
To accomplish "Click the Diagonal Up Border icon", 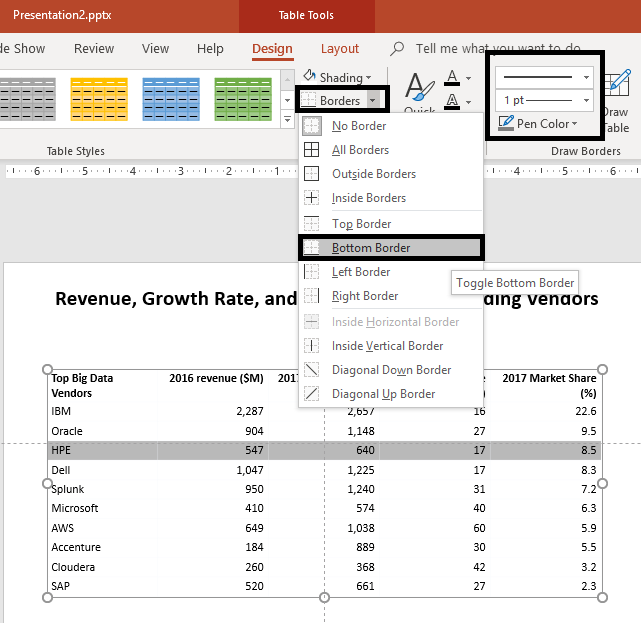I will pyautogui.click(x=312, y=394).
